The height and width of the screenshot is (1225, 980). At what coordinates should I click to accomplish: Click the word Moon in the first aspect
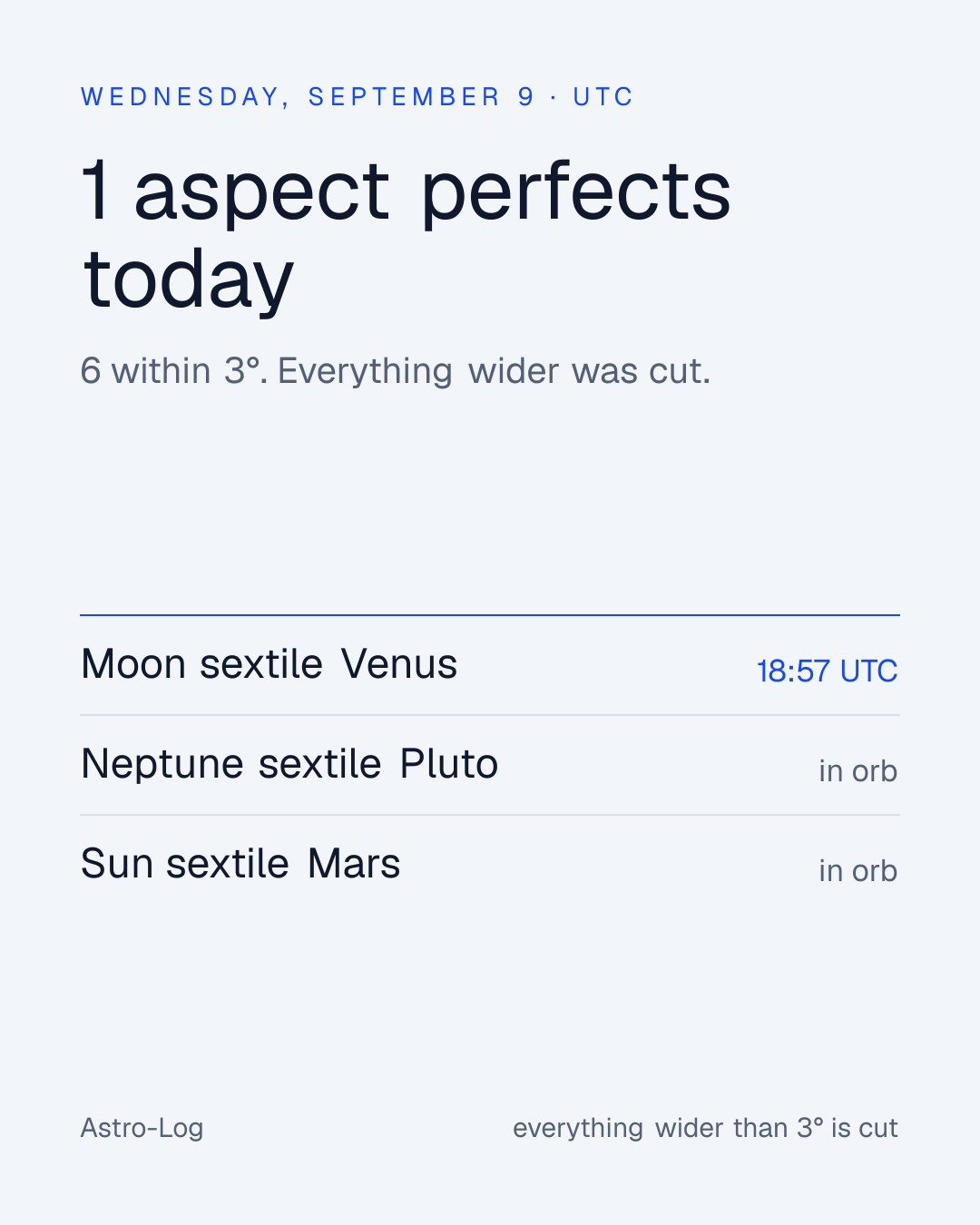133,664
